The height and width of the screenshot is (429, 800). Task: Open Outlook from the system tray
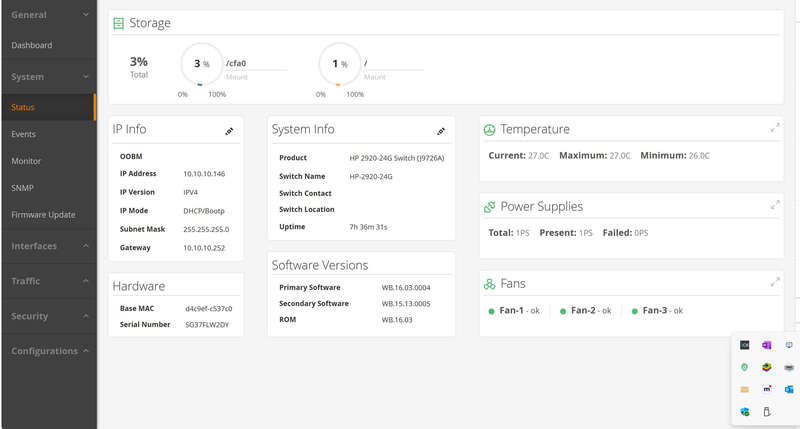pyautogui.click(x=789, y=389)
